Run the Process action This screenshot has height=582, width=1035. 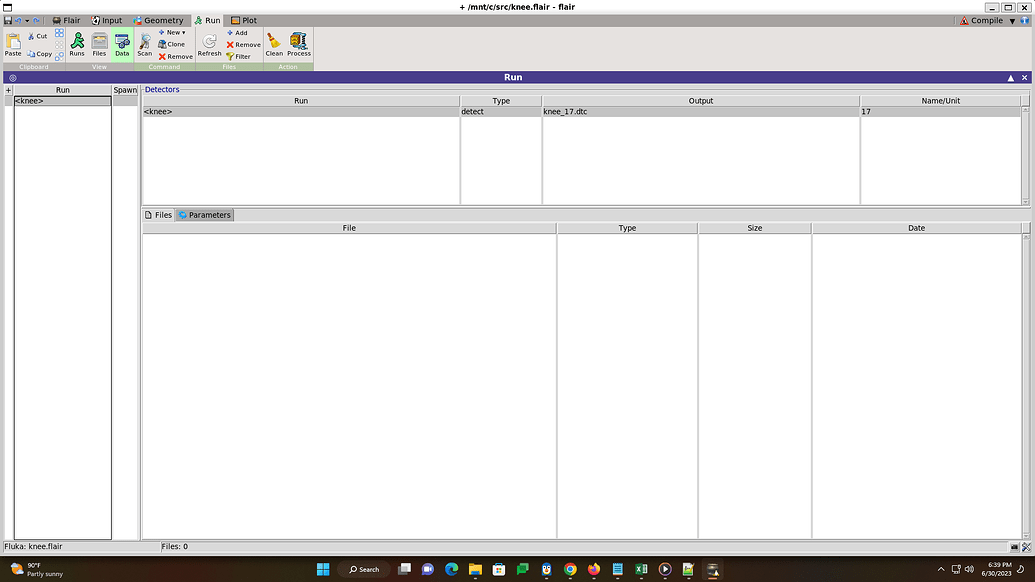click(x=299, y=44)
